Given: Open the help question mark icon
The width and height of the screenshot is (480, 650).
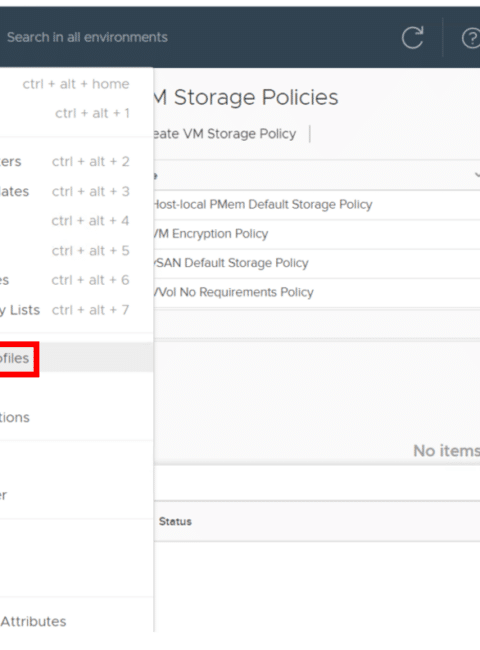Looking at the screenshot, I should 471,39.
